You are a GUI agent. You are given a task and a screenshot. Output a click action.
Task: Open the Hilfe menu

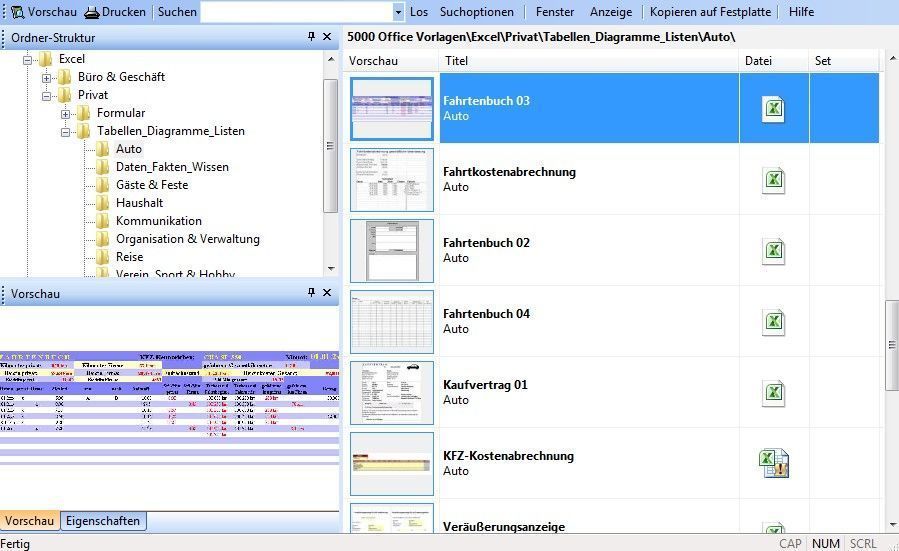pyautogui.click(x=801, y=12)
